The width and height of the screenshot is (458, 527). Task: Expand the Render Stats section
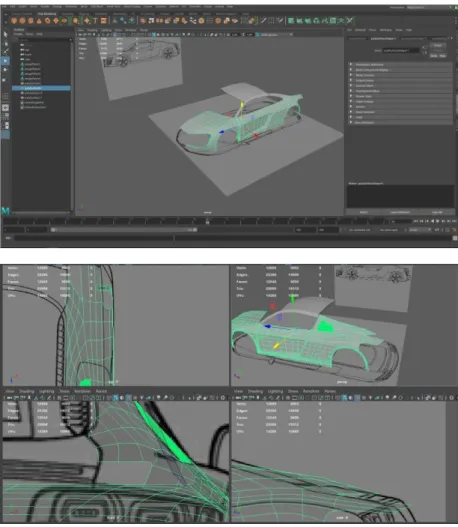point(400,96)
